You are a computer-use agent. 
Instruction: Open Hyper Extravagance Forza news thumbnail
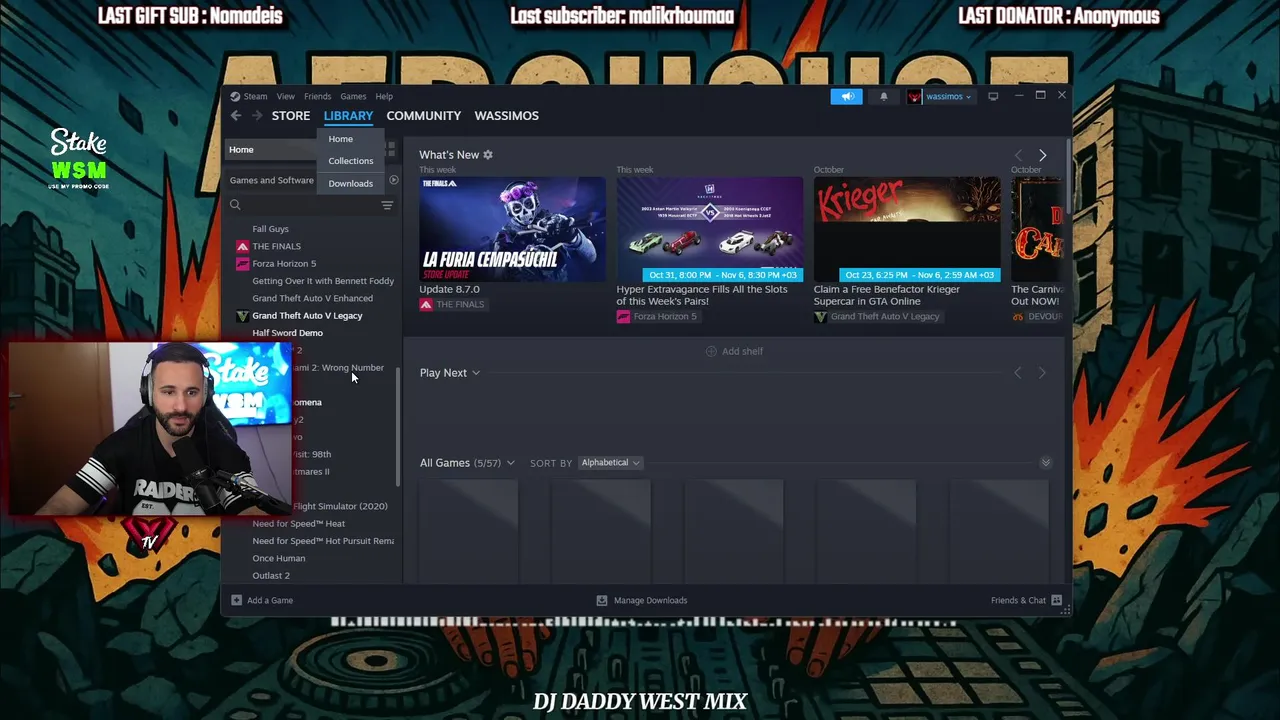point(710,230)
